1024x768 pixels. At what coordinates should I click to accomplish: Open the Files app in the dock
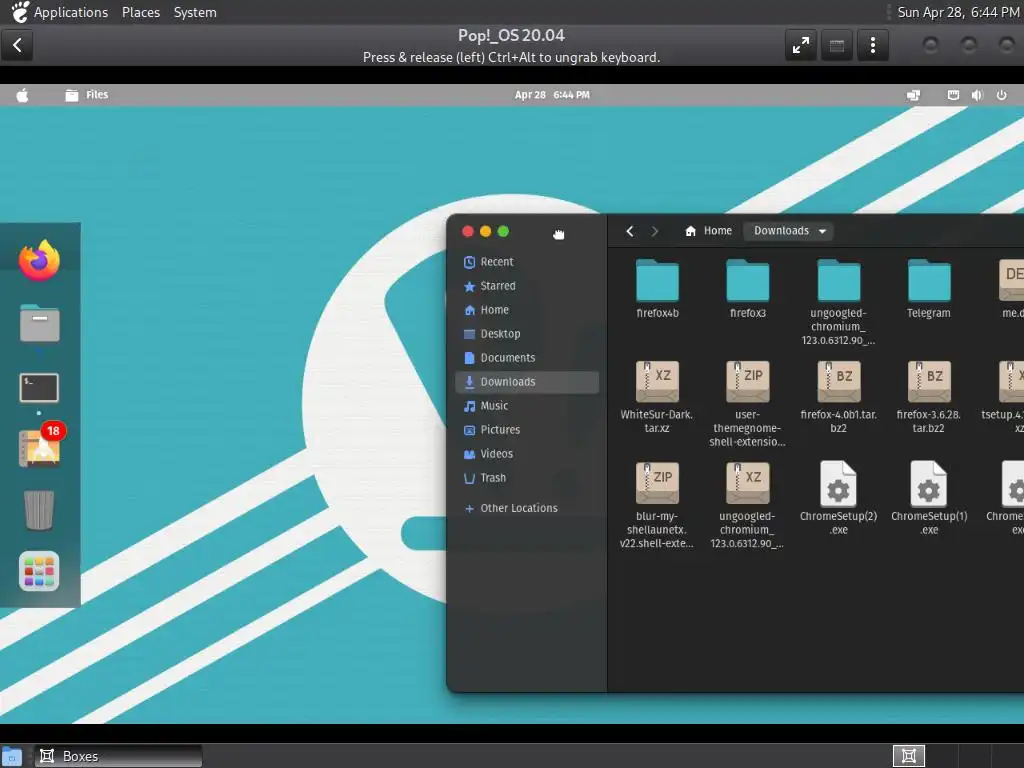point(39,323)
